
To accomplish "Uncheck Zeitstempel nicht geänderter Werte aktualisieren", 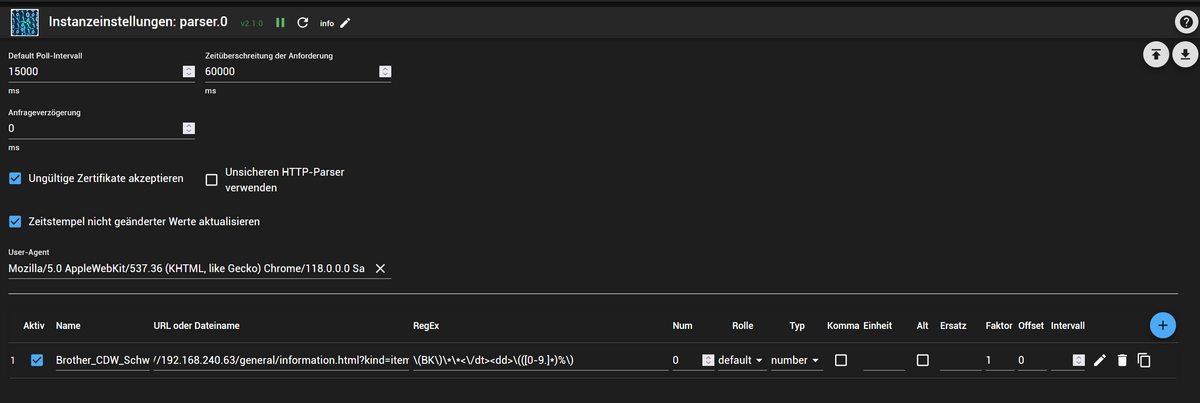I will point(15,222).
